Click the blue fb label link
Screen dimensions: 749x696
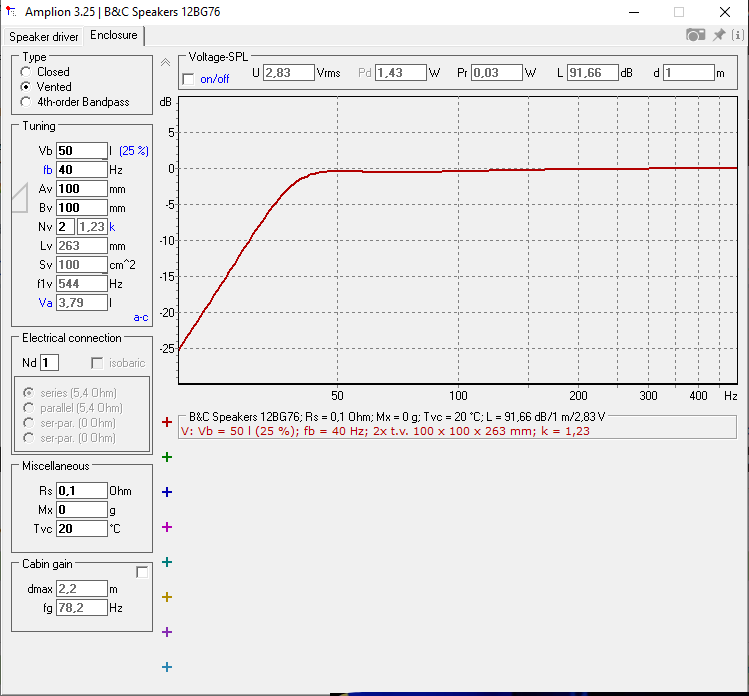coord(47,170)
